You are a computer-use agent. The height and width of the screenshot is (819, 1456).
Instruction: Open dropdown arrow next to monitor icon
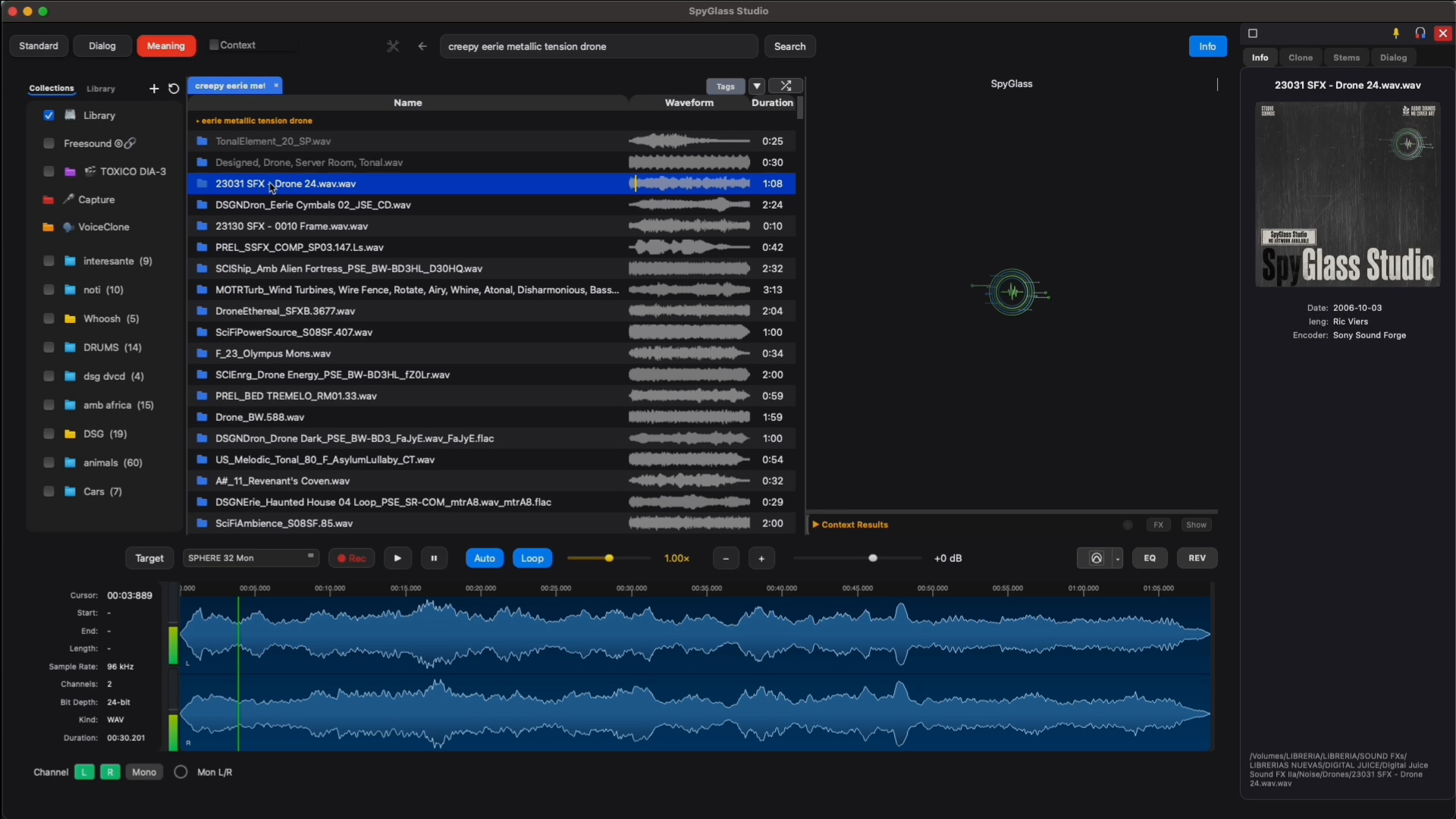click(1118, 559)
